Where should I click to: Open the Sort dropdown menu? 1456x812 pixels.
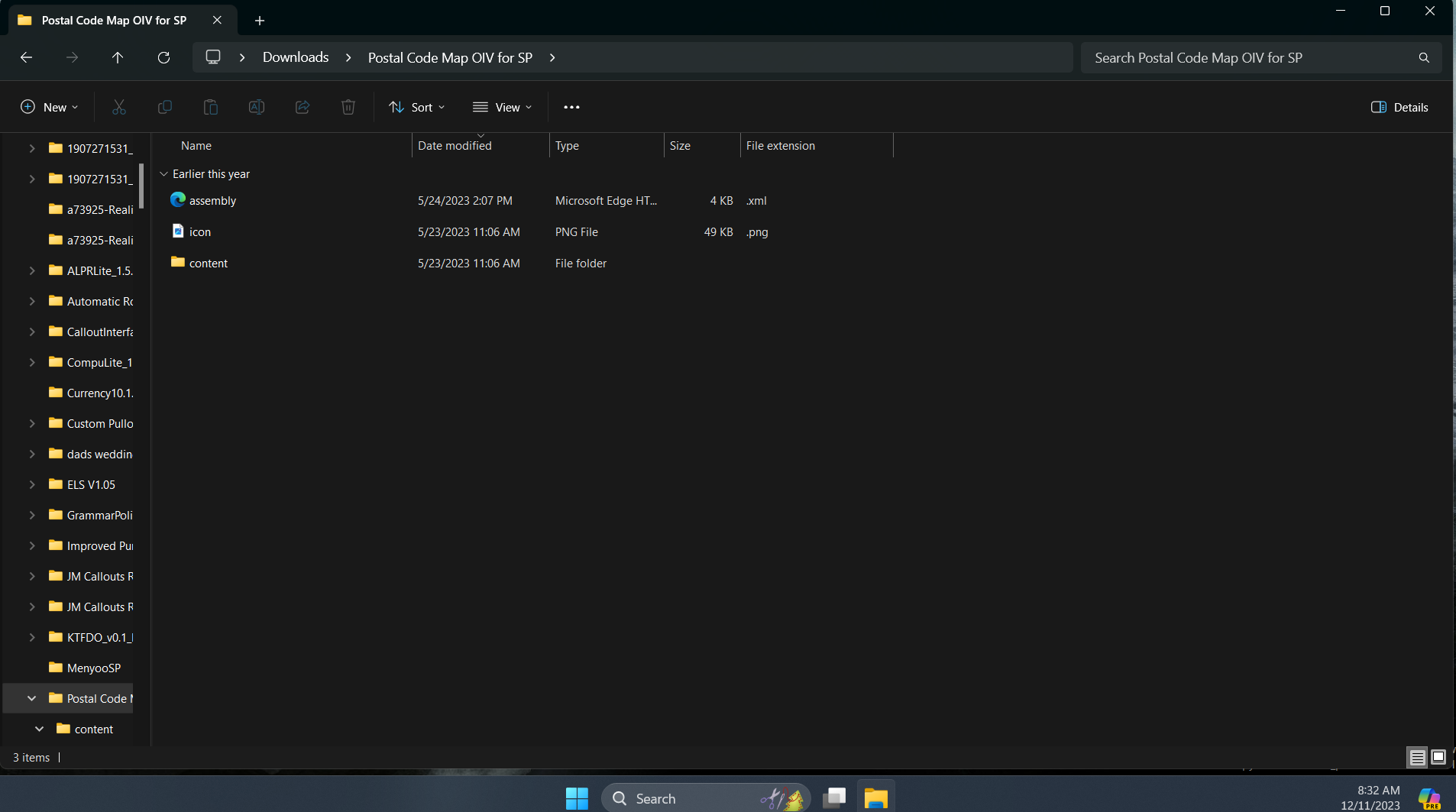[416, 108]
